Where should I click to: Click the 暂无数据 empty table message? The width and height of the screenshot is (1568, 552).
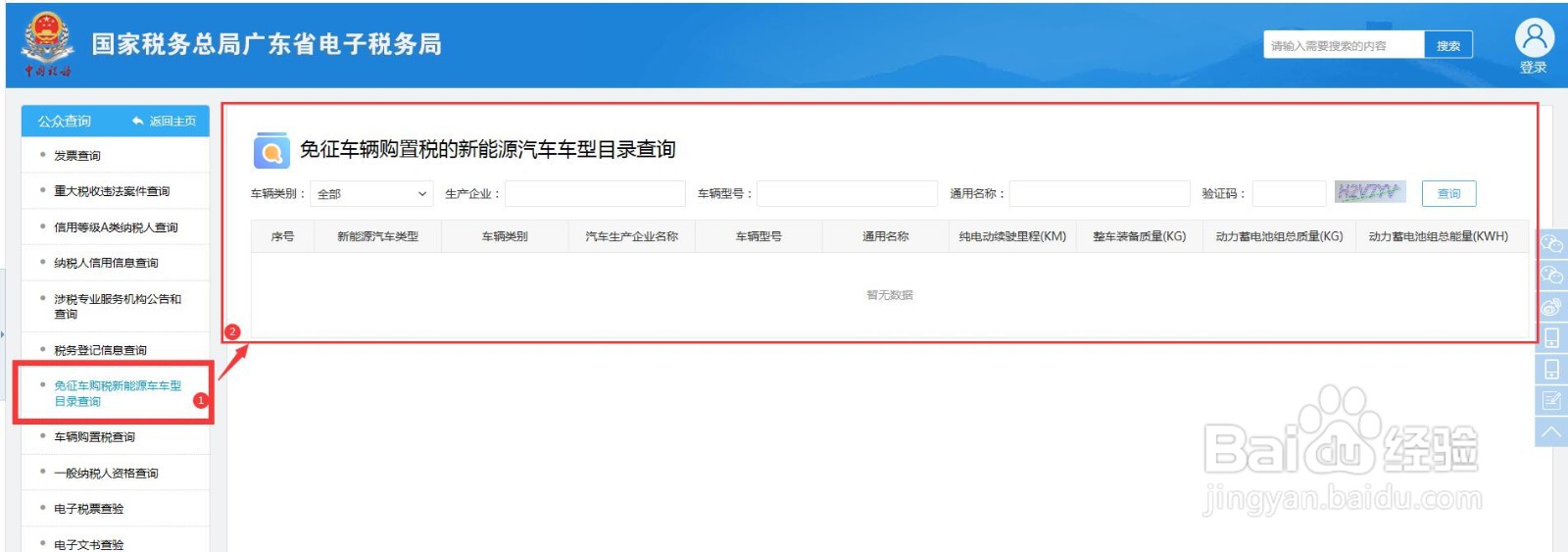[890, 295]
